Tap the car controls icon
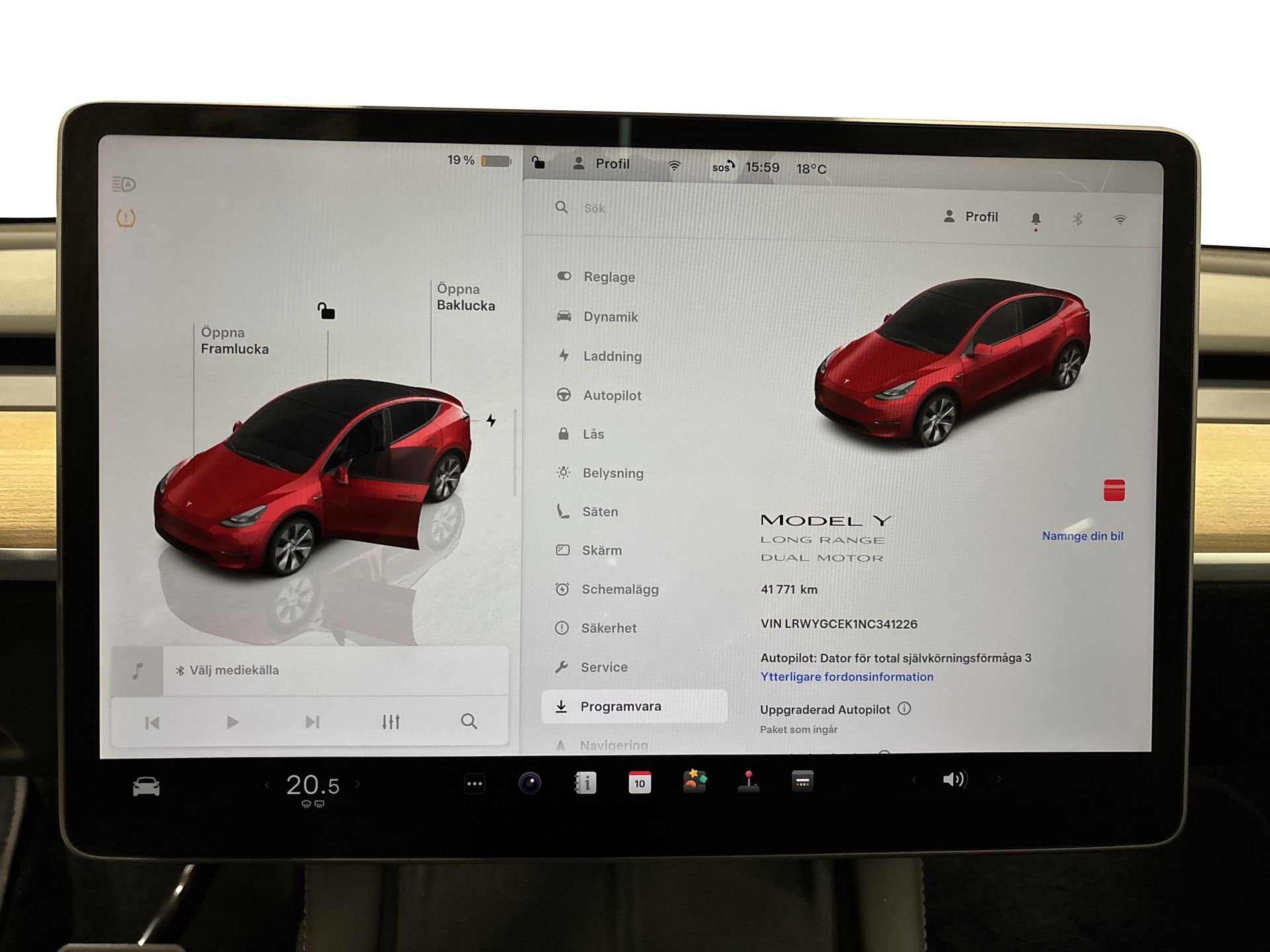 tap(146, 787)
